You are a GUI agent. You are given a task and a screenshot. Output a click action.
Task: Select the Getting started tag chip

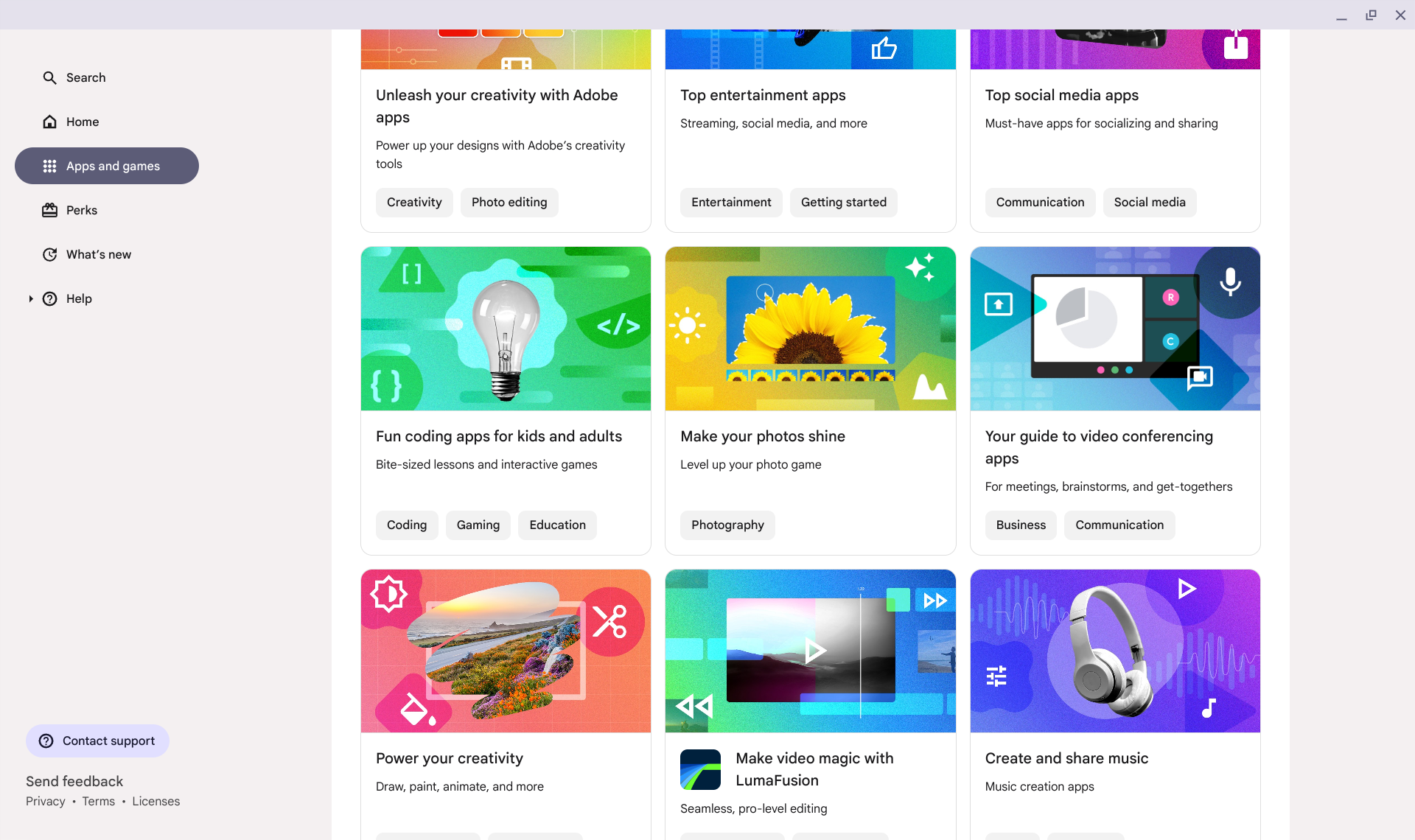[x=843, y=202]
